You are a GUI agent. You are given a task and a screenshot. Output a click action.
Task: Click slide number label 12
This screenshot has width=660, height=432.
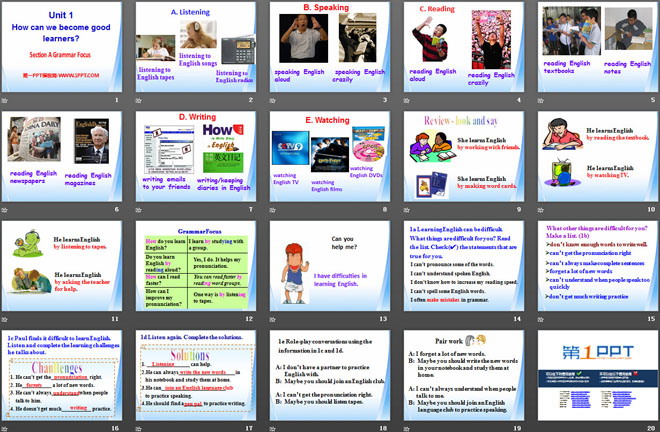pos(249,319)
